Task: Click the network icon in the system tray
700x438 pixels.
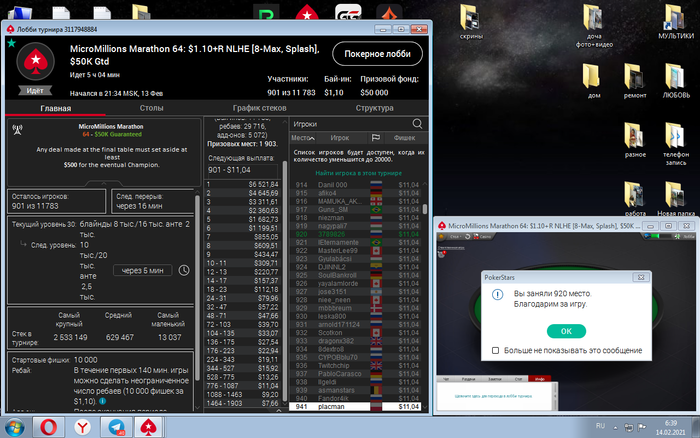Action: 629,427
